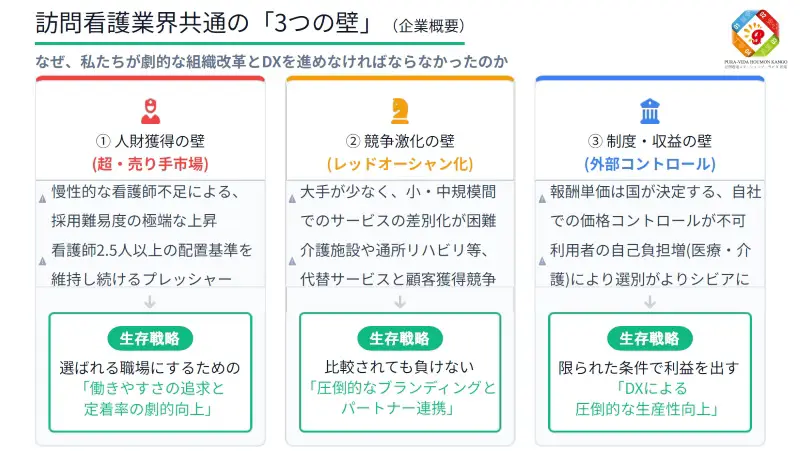Click the green underline below the slide title
The width and height of the screenshot is (800, 451).
[x=250, y=43]
